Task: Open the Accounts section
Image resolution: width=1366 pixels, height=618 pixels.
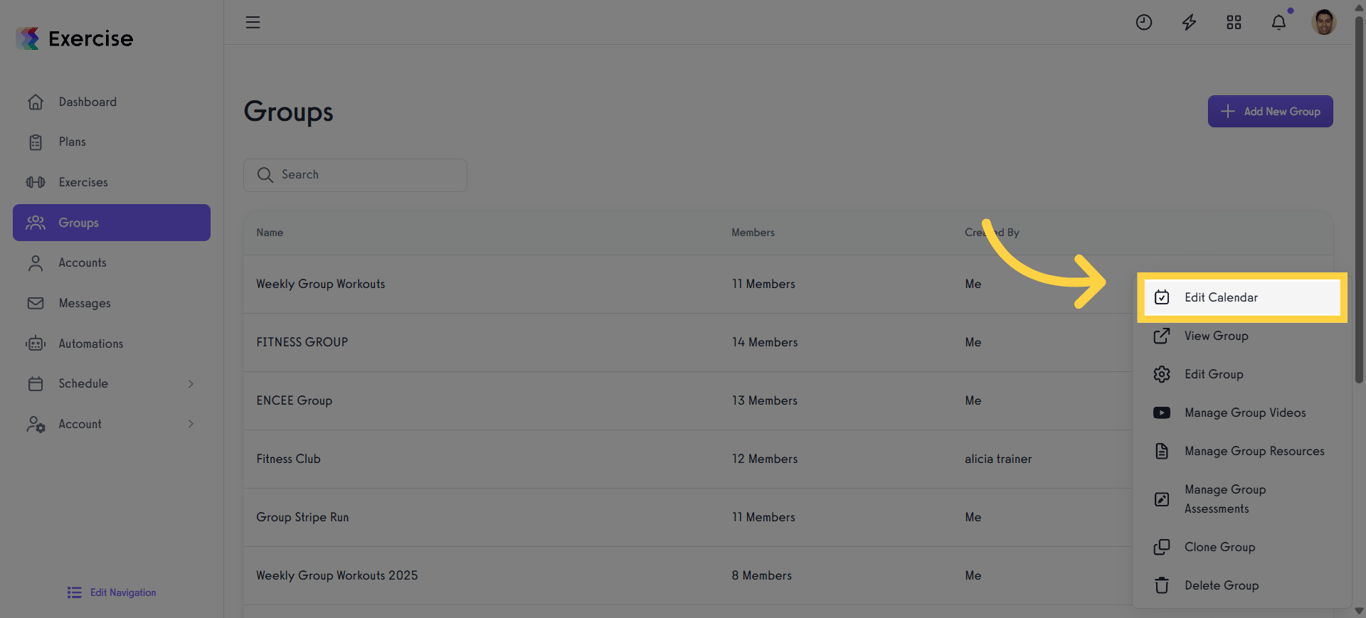Action: click(x=81, y=262)
